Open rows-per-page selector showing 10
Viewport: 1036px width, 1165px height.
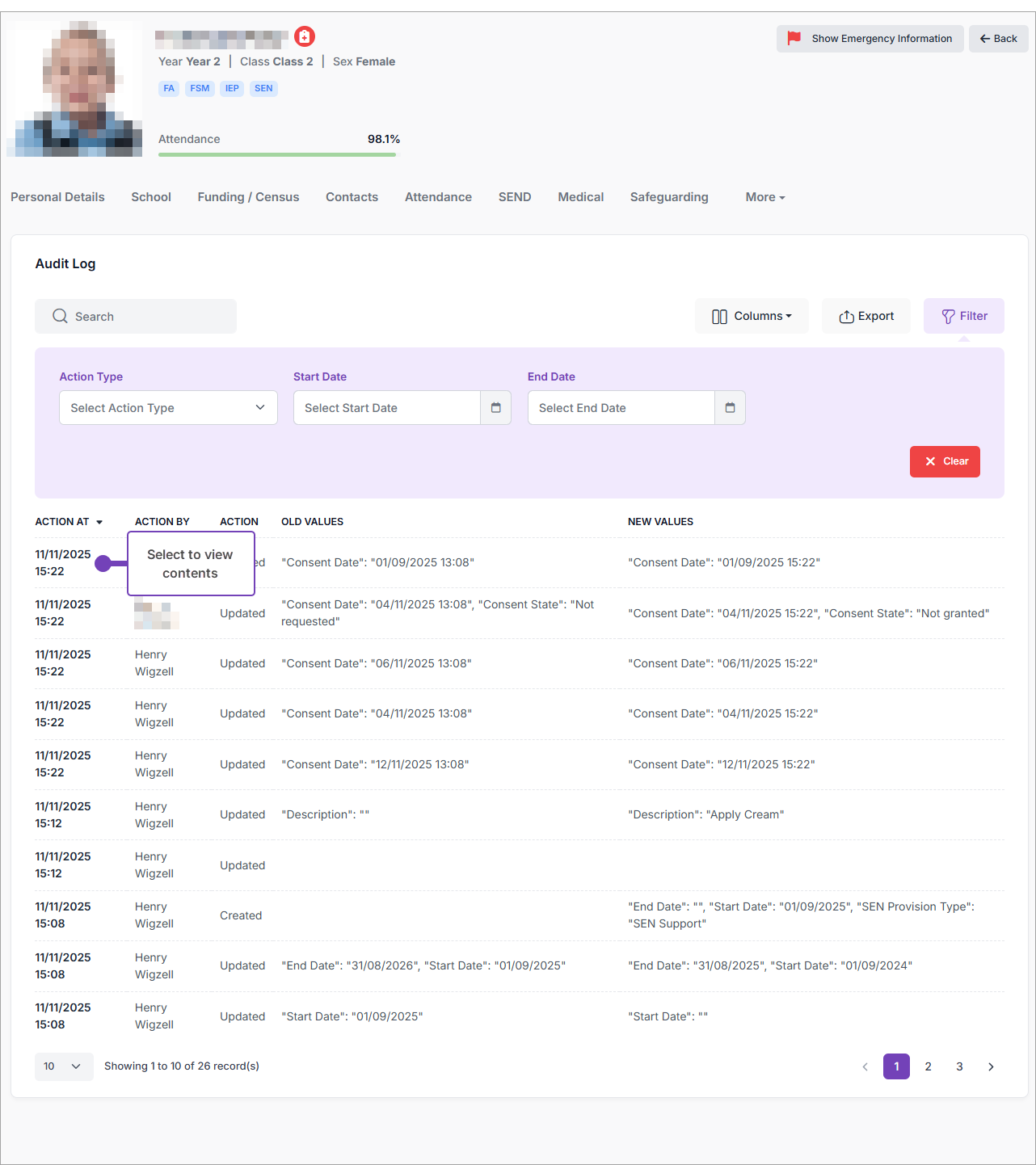[x=63, y=1066]
